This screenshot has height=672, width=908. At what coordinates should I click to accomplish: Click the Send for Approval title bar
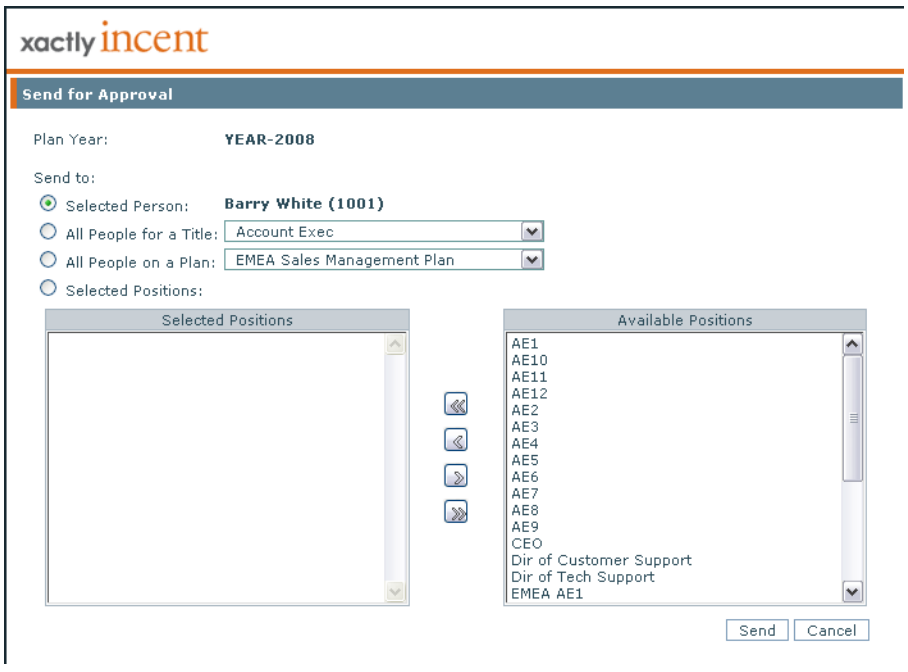click(456, 94)
